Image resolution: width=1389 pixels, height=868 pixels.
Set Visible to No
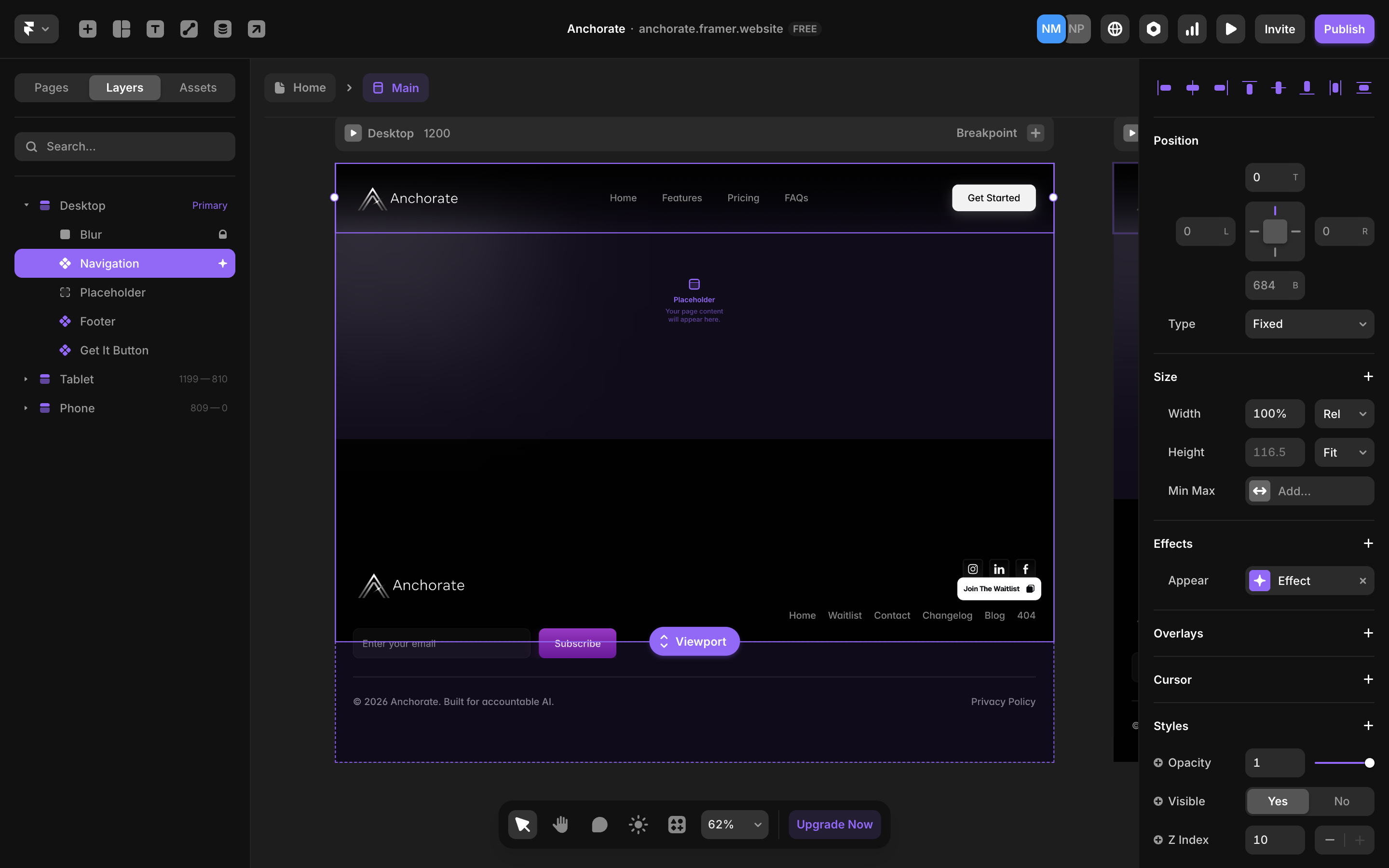pos(1341,801)
